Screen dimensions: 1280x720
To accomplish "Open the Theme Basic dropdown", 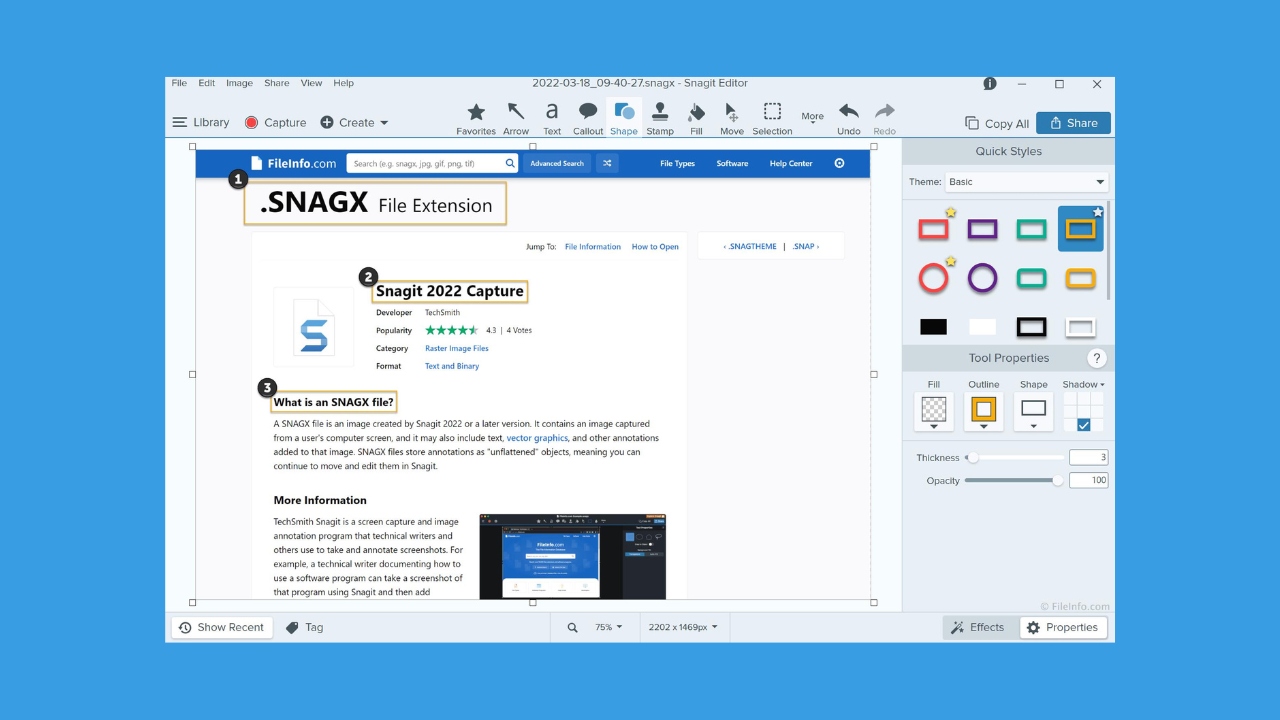I will tap(1027, 182).
